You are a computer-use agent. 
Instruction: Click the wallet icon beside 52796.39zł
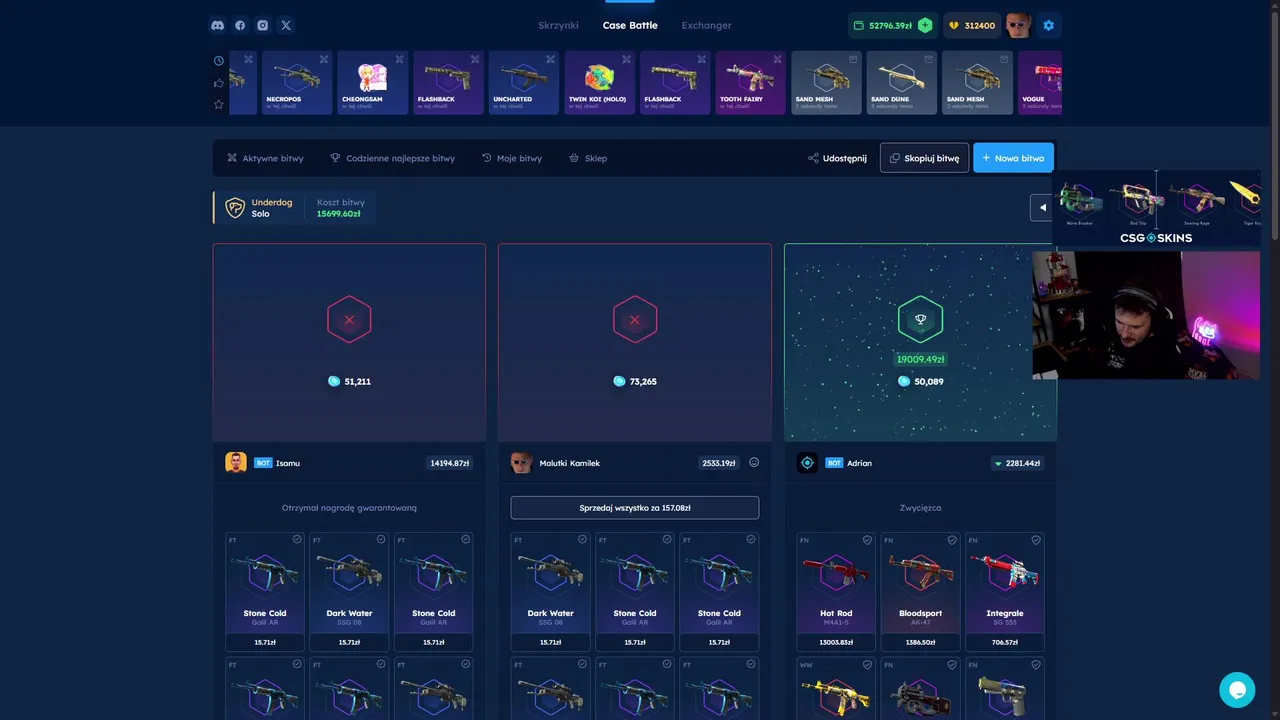tap(860, 25)
